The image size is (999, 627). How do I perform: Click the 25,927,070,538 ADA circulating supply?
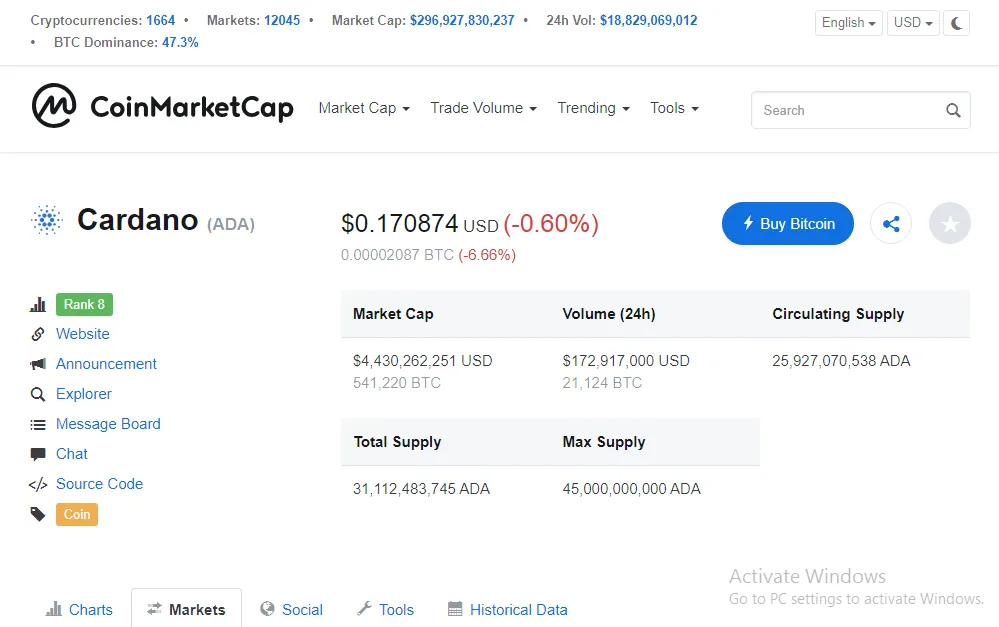[x=841, y=361]
